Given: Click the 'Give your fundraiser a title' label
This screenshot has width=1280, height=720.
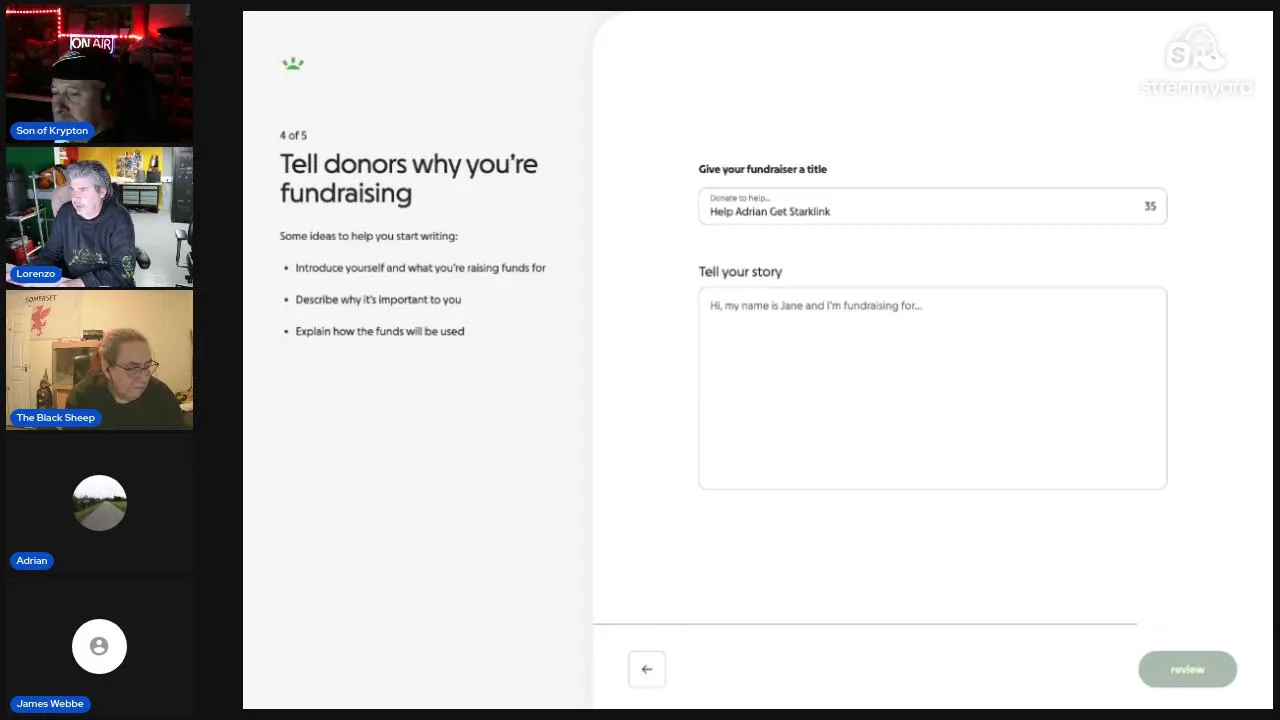Looking at the screenshot, I should pyautogui.click(x=763, y=169).
